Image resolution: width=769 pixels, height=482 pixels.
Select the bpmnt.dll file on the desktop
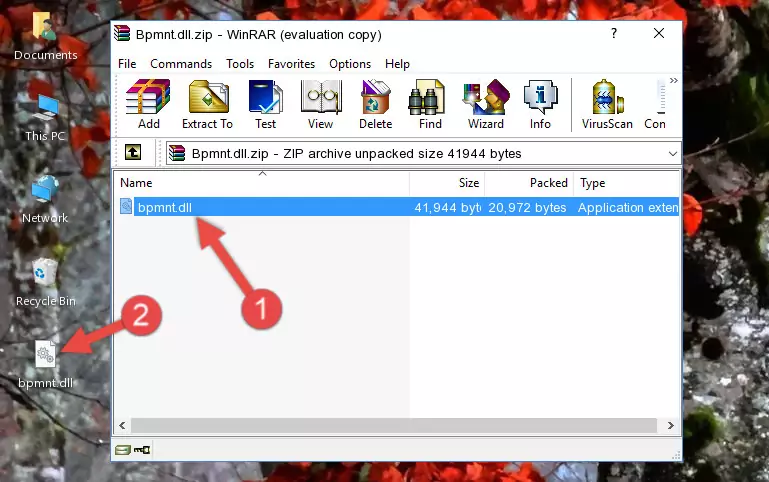pos(46,365)
